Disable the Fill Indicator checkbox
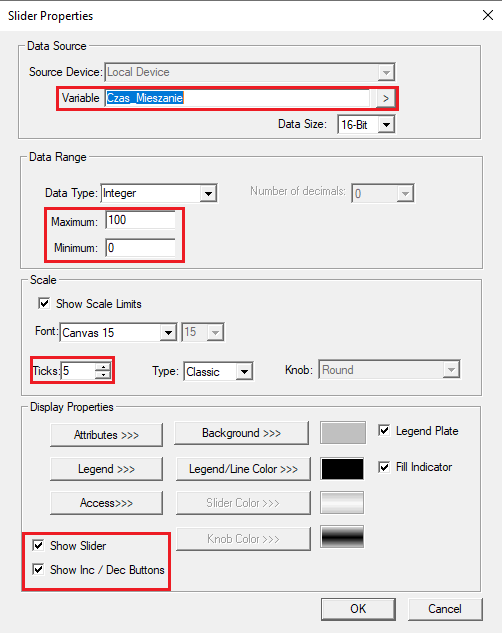502x633 pixels. [x=384, y=467]
